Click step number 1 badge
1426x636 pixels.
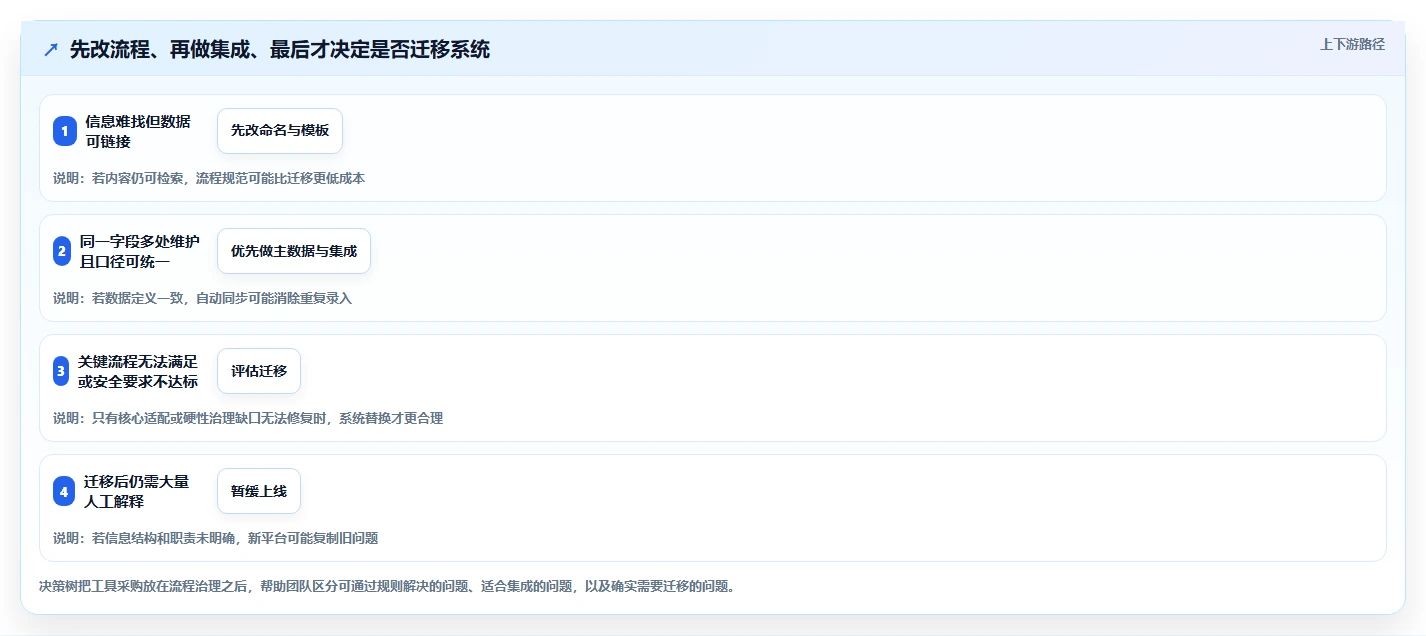pyautogui.click(x=64, y=131)
